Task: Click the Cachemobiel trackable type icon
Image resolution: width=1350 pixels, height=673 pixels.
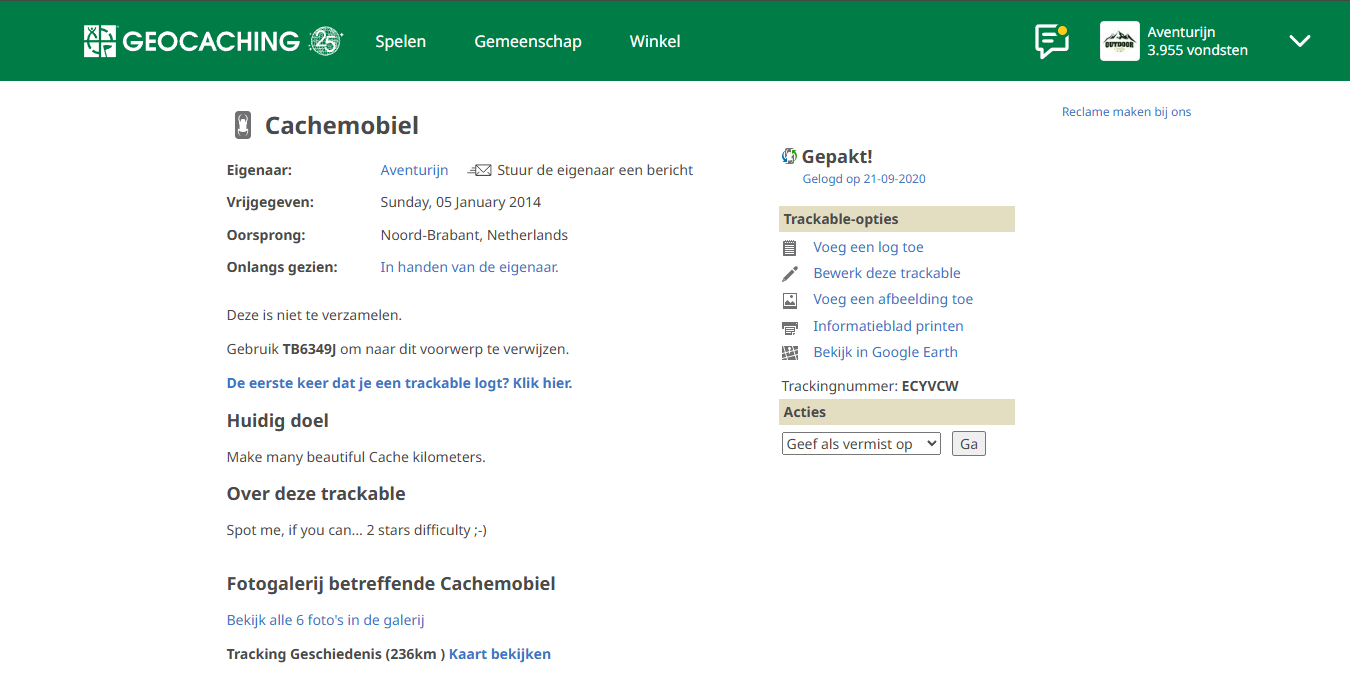Action: tap(243, 125)
